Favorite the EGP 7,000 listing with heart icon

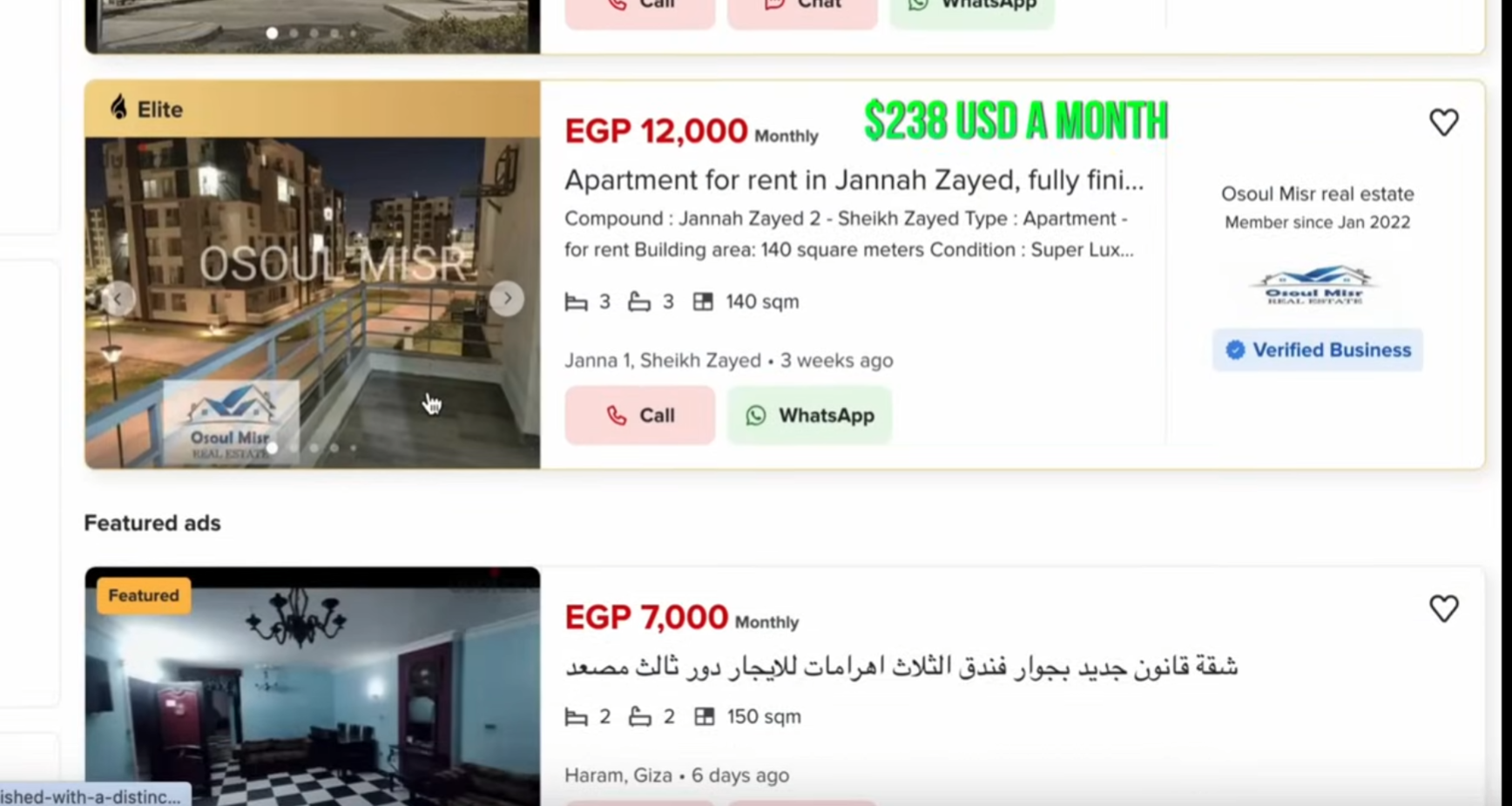coord(1443,608)
